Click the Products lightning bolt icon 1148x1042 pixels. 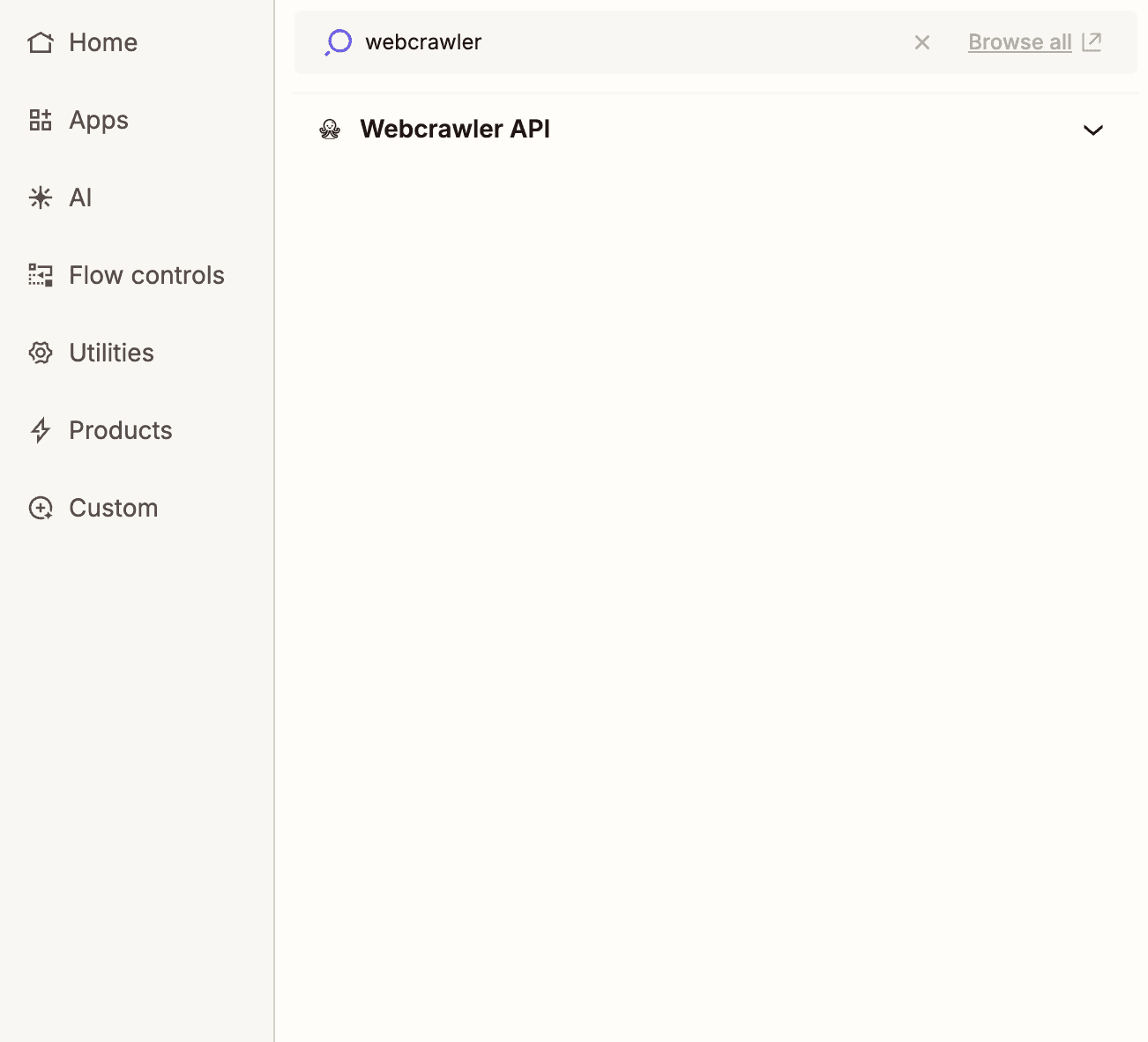(41, 430)
